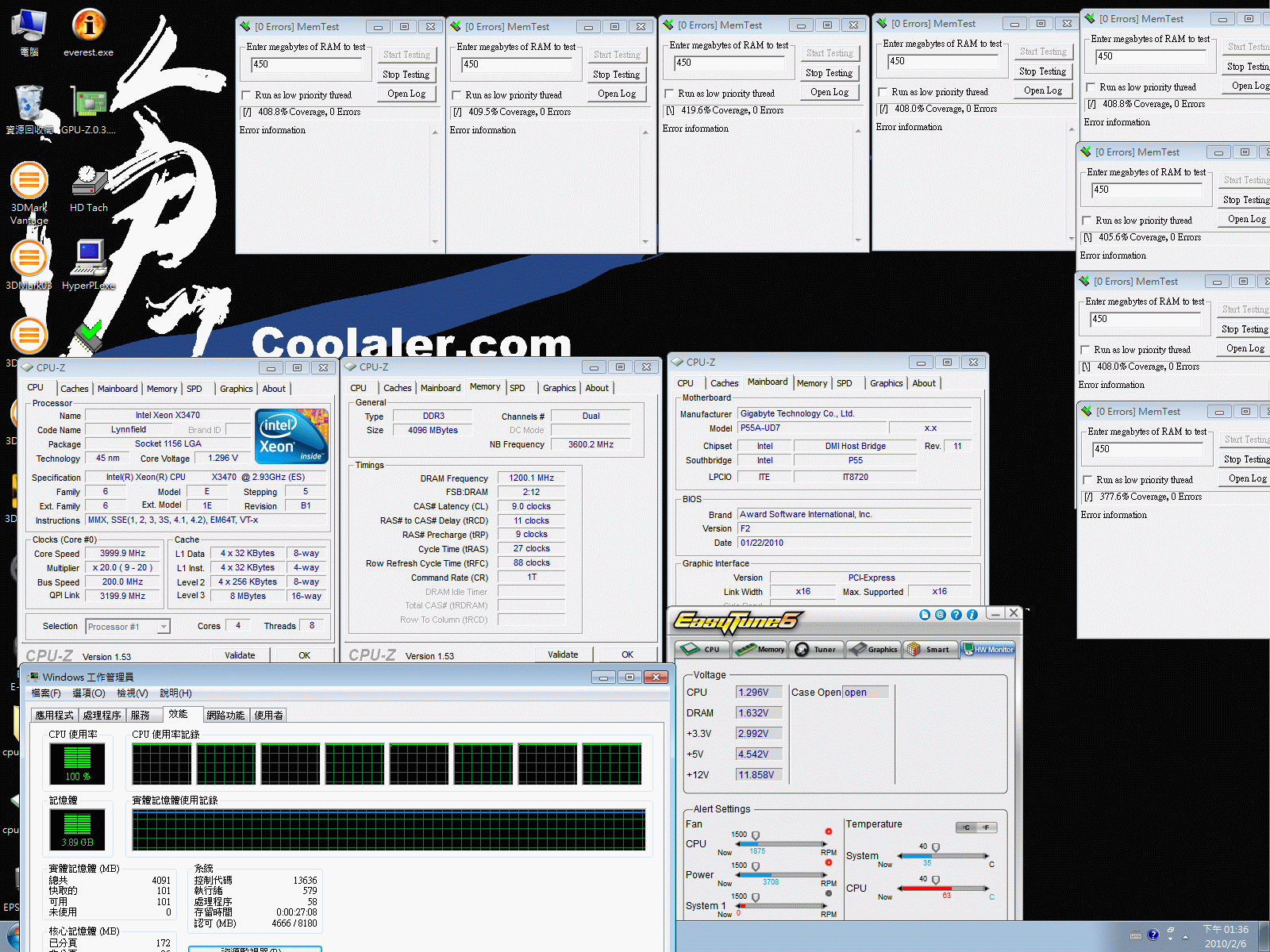The image size is (1270, 952).
Task: Show hidden tray icons with the up arrow
Action: pyautogui.click(x=1185, y=936)
